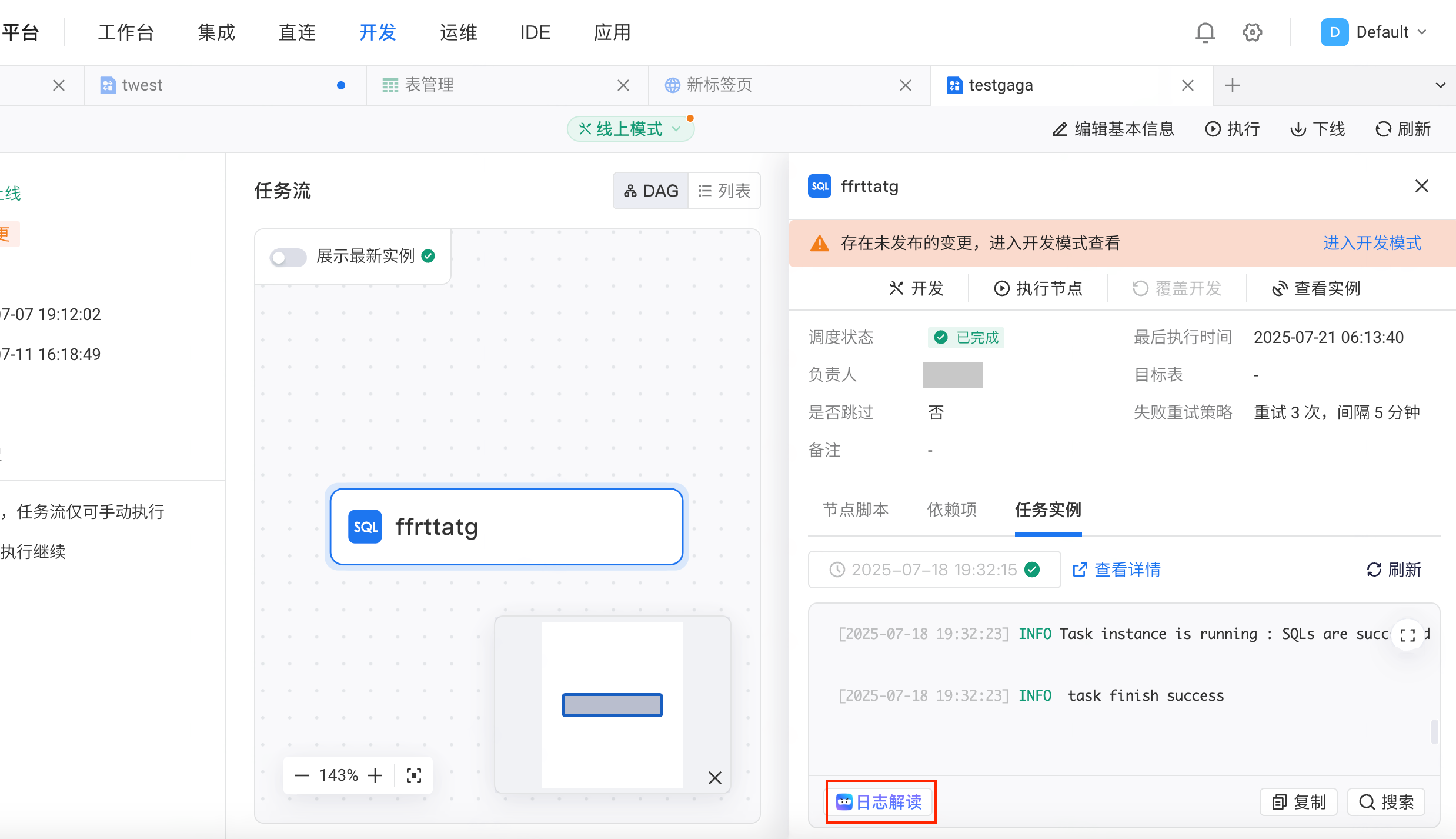Refresh the task instance log
The height and width of the screenshot is (839, 1456).
pyautogui.click(x=1394, y=570)
